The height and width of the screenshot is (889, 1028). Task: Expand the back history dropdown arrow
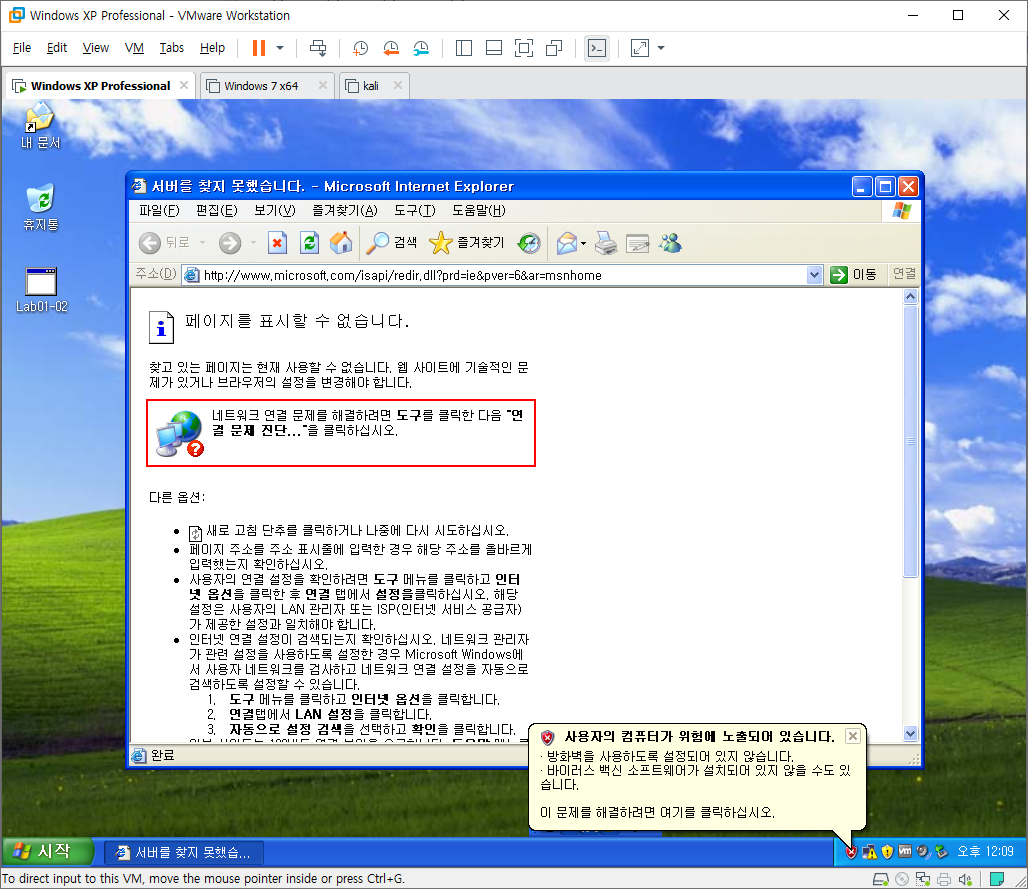click(202, 243)
